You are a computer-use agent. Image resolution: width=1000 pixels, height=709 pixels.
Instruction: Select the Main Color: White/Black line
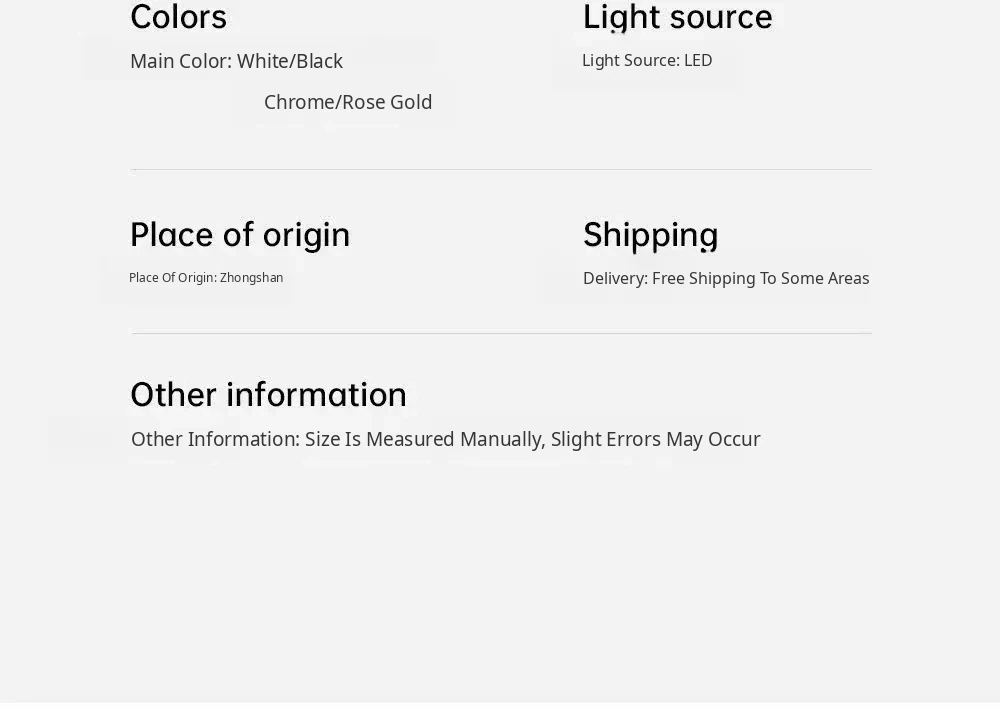pos(236,61)
